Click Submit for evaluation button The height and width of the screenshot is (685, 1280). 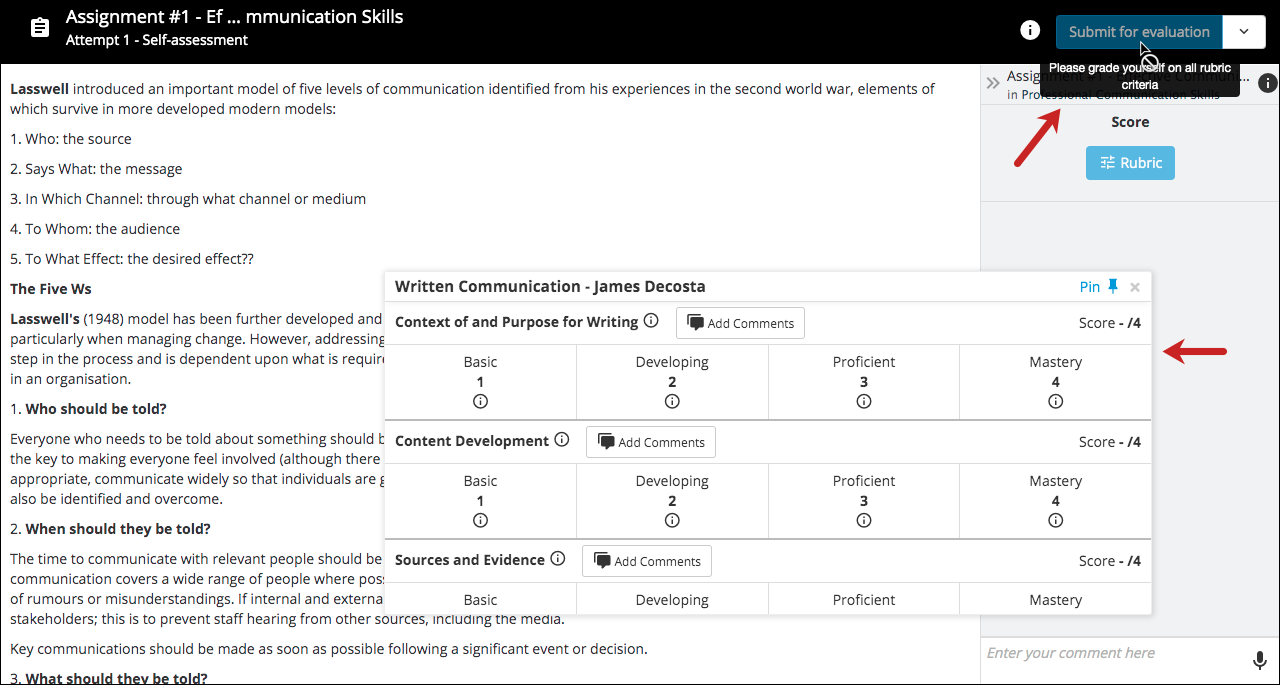click(1139, 32)
